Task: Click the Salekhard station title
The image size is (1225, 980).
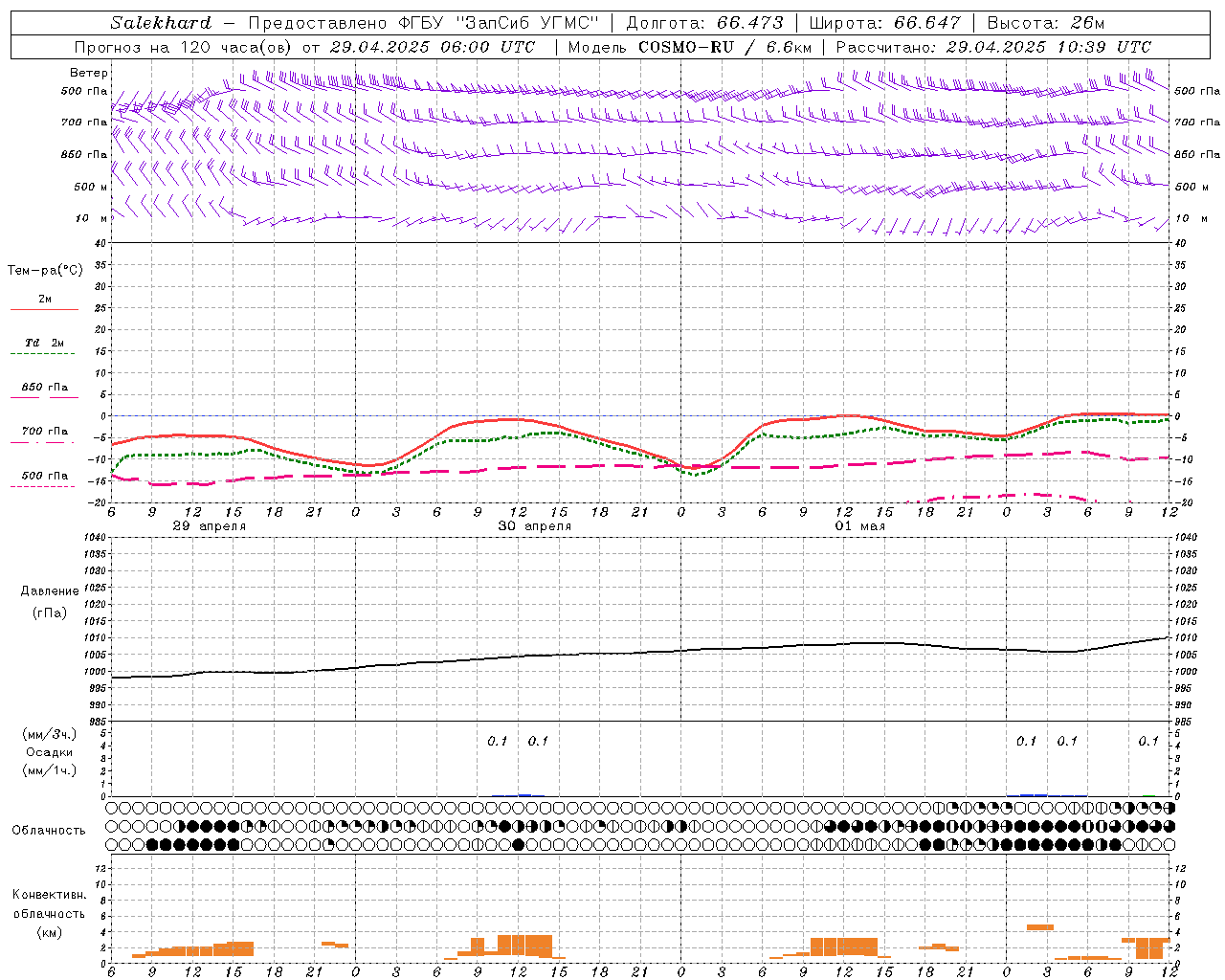Action: point(161,23)
